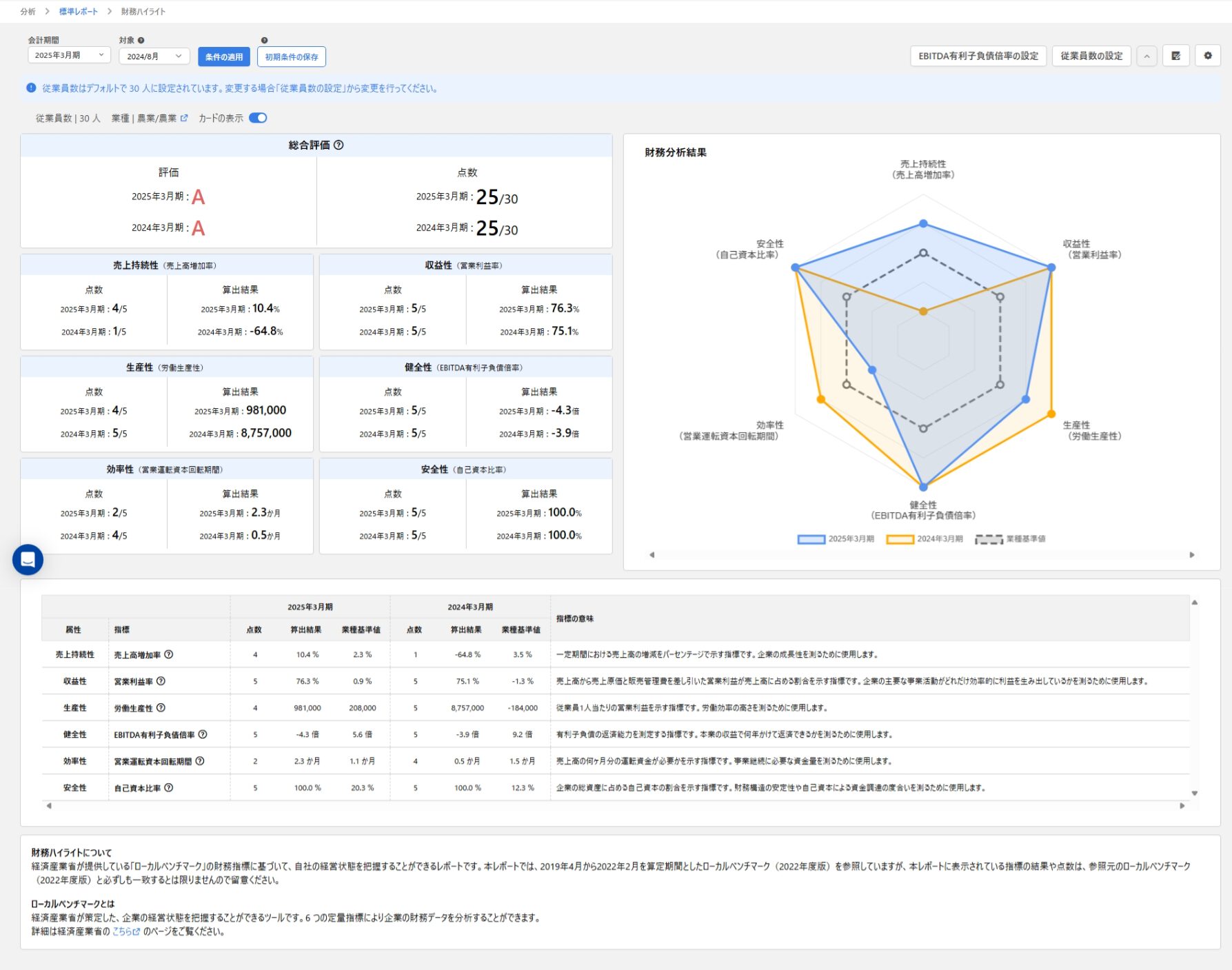Go to 標準レポート breadcrumb
Viewport: 1232px width, 970px height.
(79, 11)
